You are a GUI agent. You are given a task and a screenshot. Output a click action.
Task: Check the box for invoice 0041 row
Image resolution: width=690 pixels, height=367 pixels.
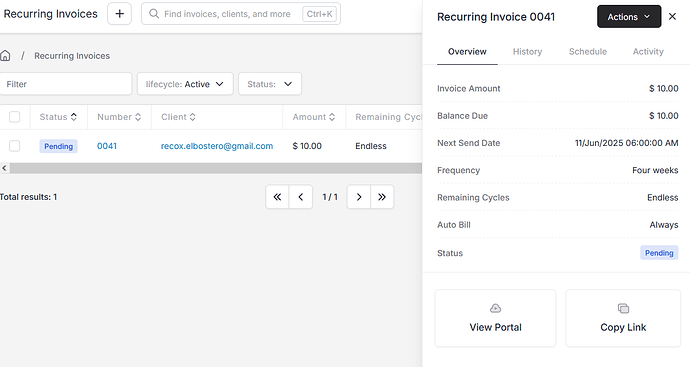(15, 146)
